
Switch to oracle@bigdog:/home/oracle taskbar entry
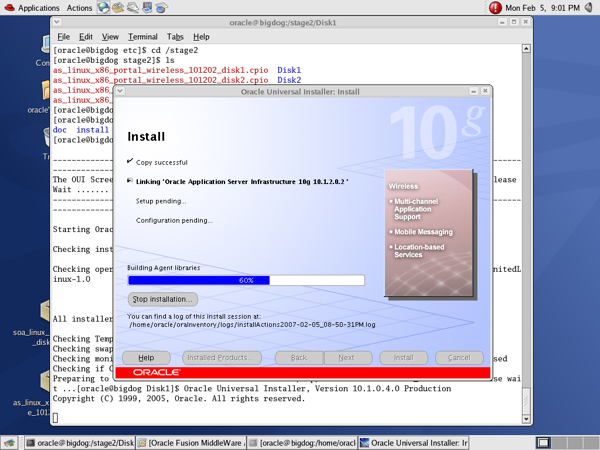coord(302,443)
